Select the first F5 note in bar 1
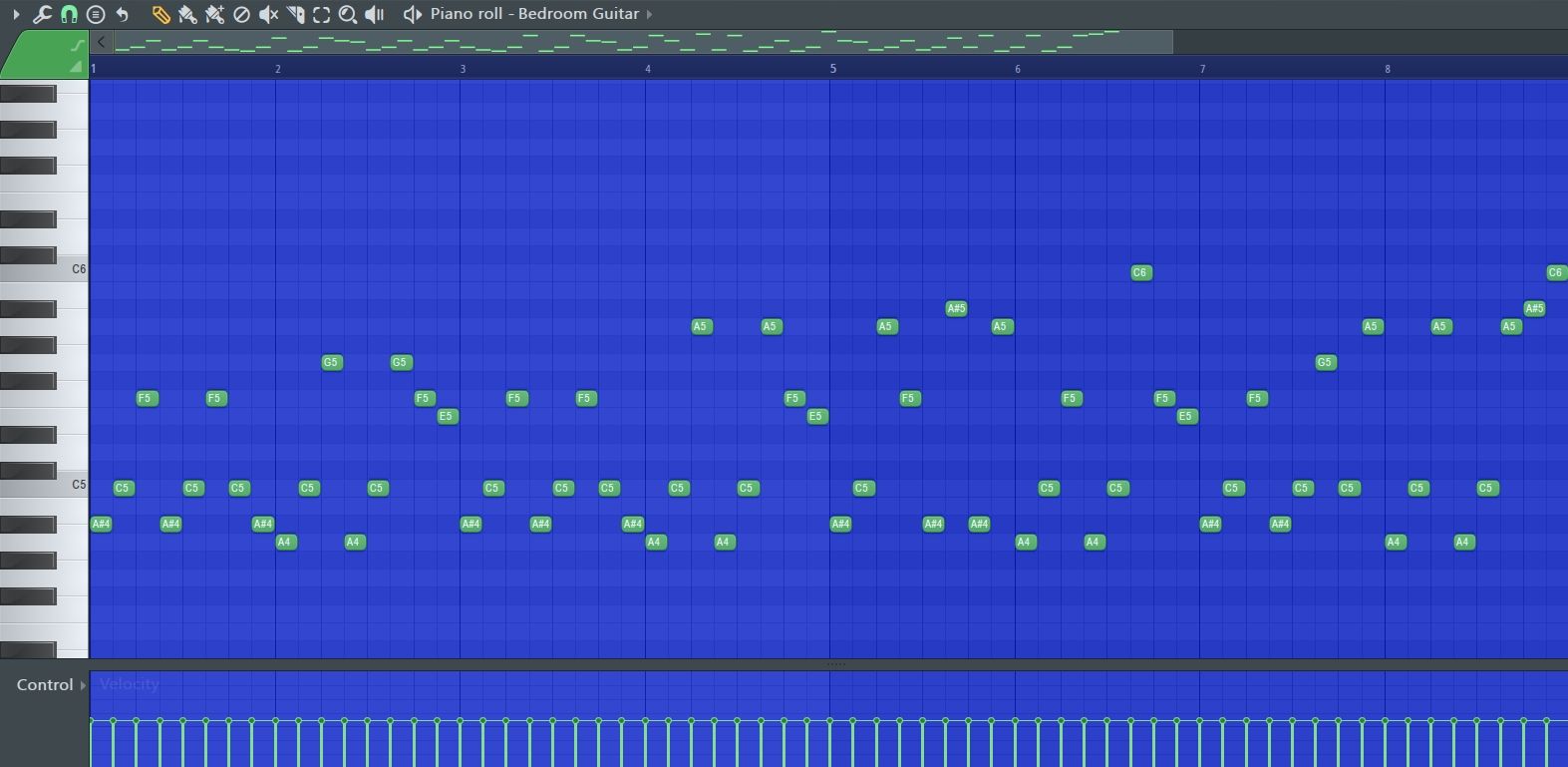 pos(147,398)
